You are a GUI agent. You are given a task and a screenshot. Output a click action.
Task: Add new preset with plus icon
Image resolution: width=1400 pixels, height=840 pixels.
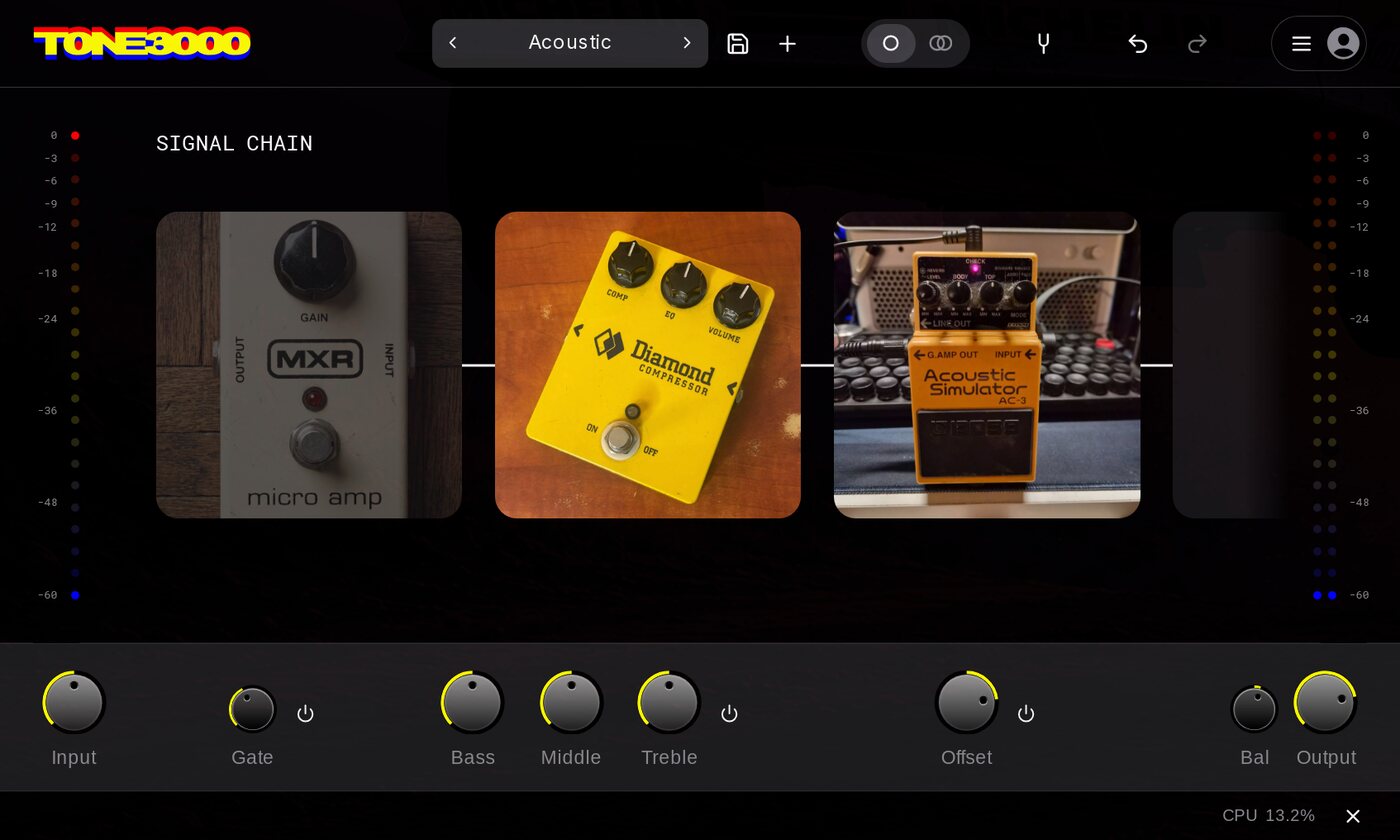pos(788,43)
